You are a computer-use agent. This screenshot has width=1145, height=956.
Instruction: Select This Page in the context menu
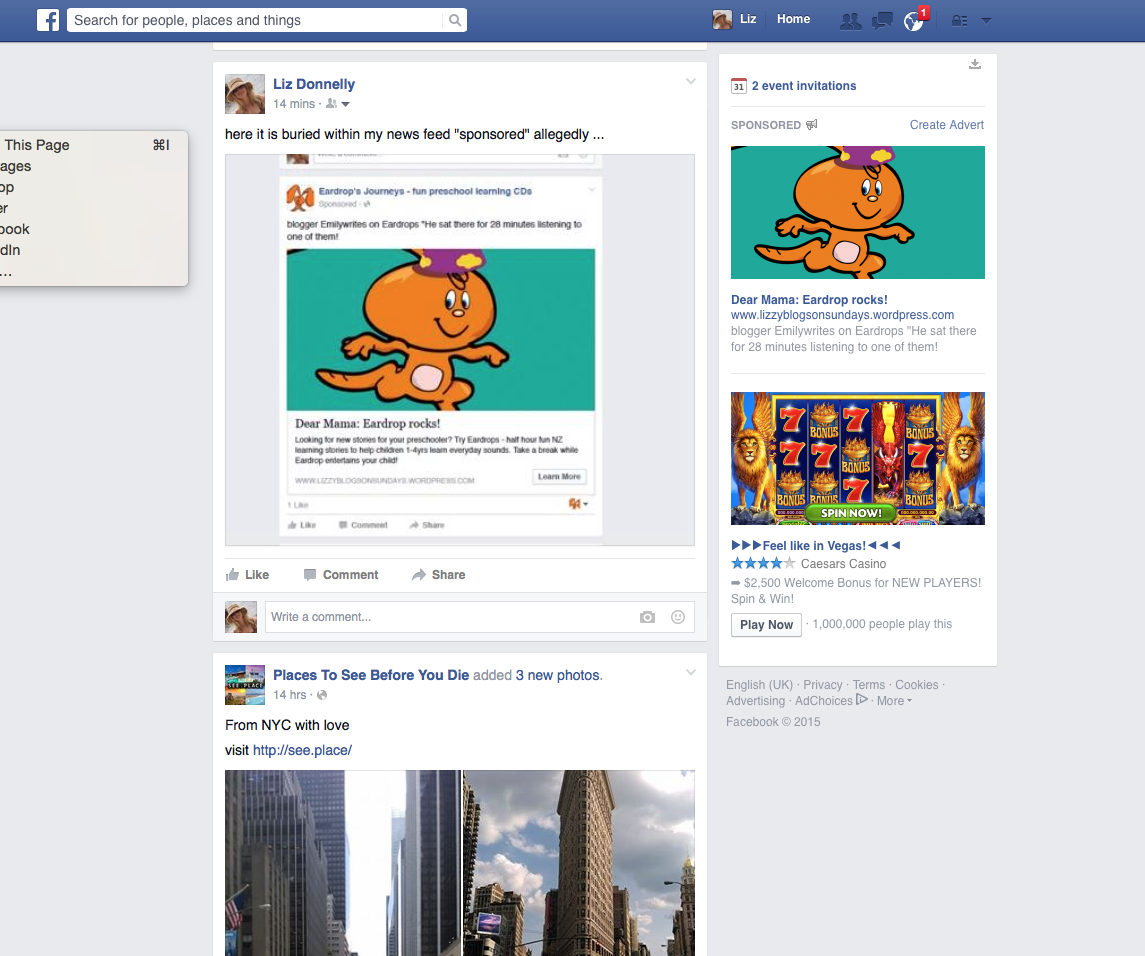tap(37, 145)
